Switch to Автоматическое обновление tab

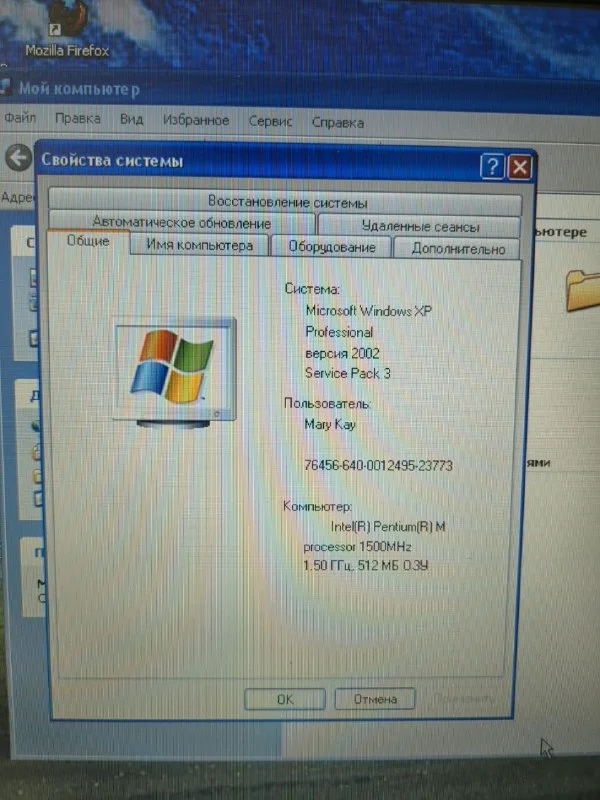(x=182, y=222)
